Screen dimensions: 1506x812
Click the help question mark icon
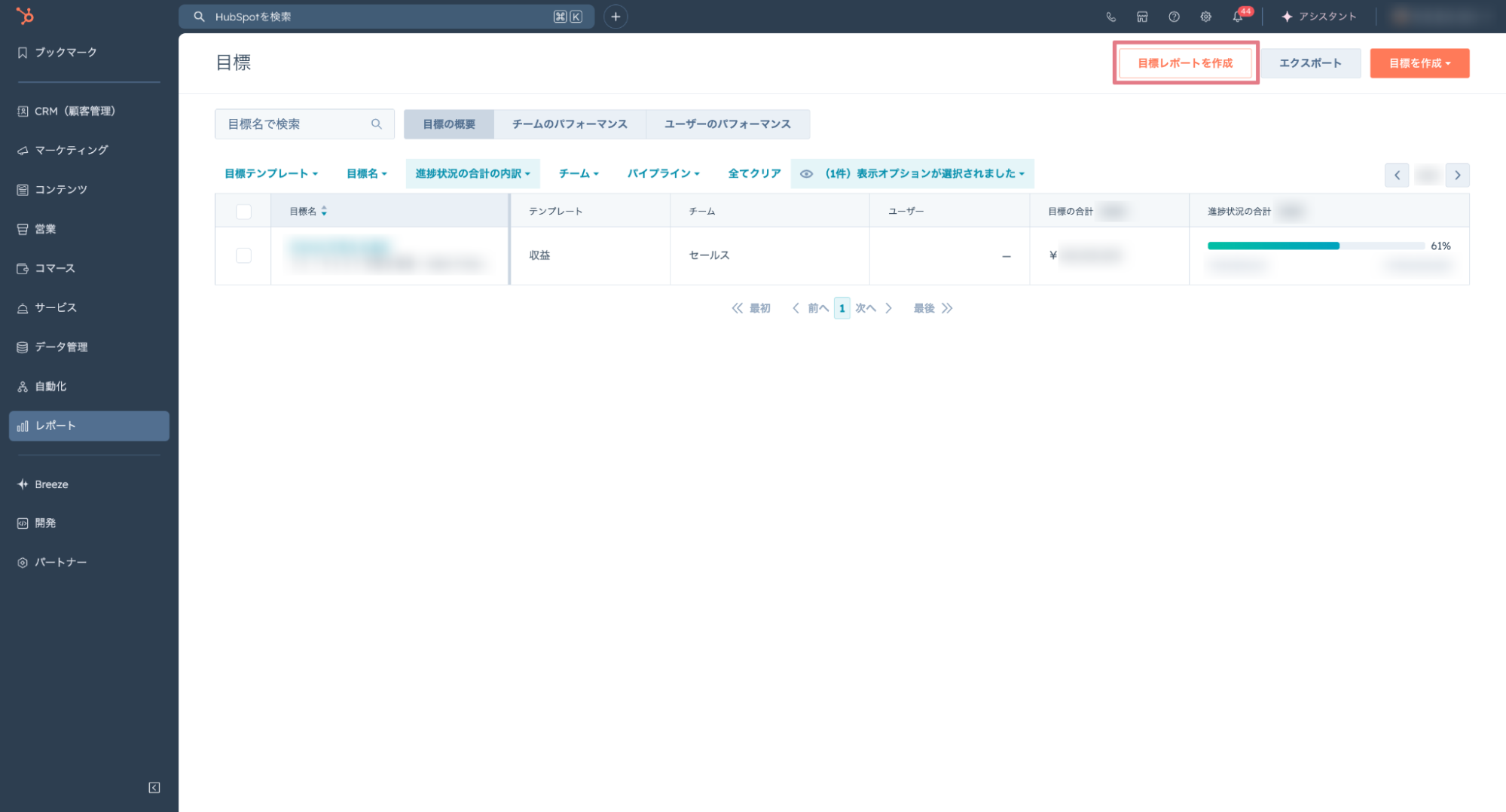tap(1174, 17)
